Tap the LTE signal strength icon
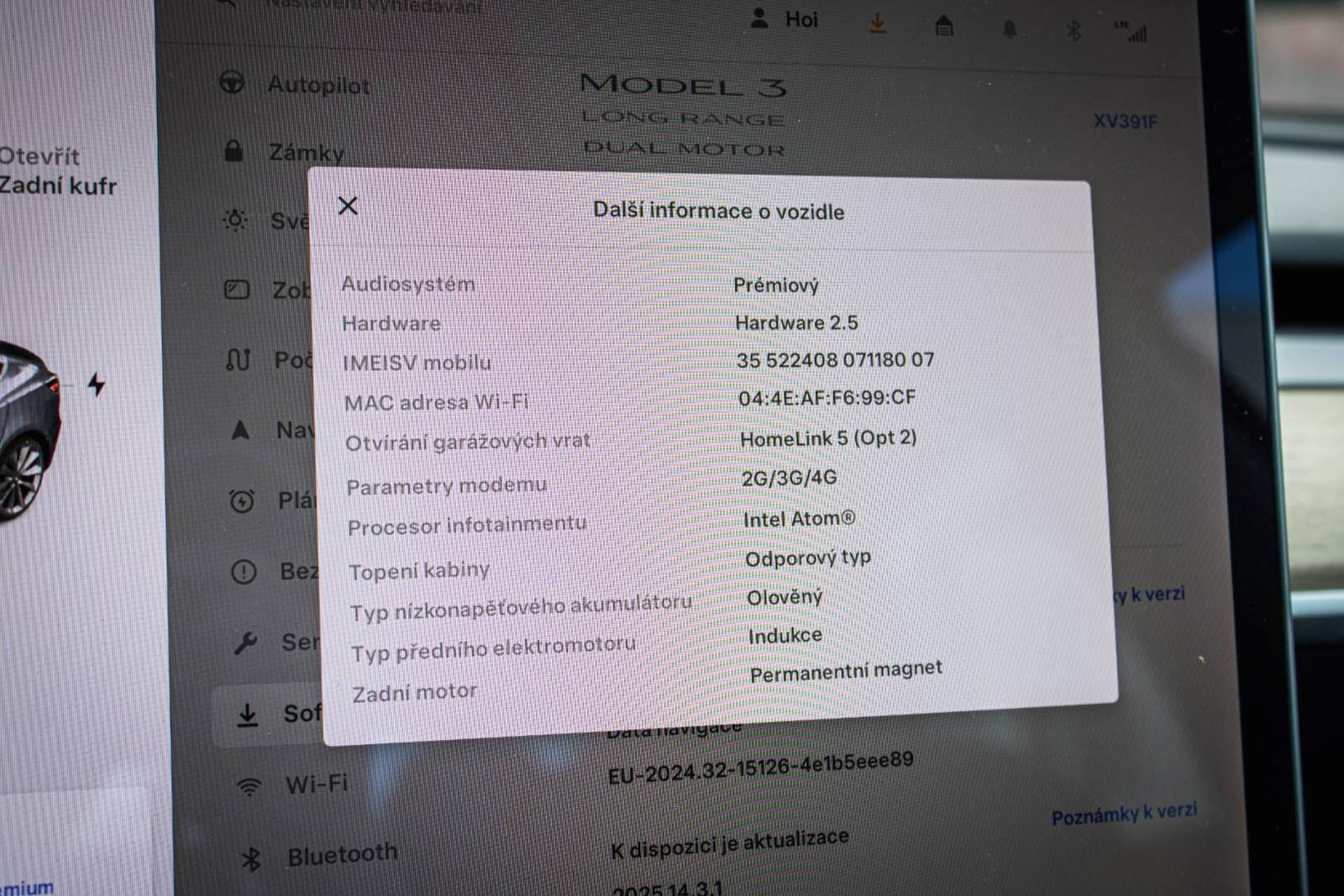This screenshot has height=896, width=1344. tap(1131, 32)
